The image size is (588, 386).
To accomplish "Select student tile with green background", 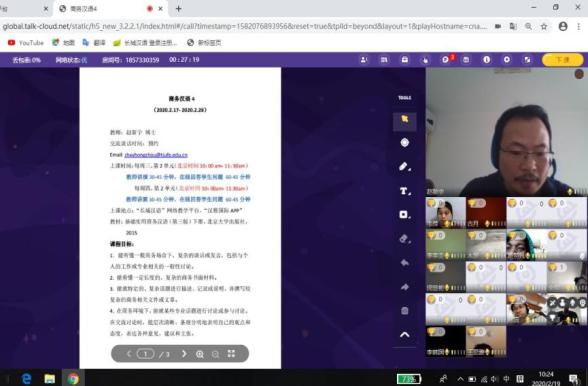I will (446, 245).
